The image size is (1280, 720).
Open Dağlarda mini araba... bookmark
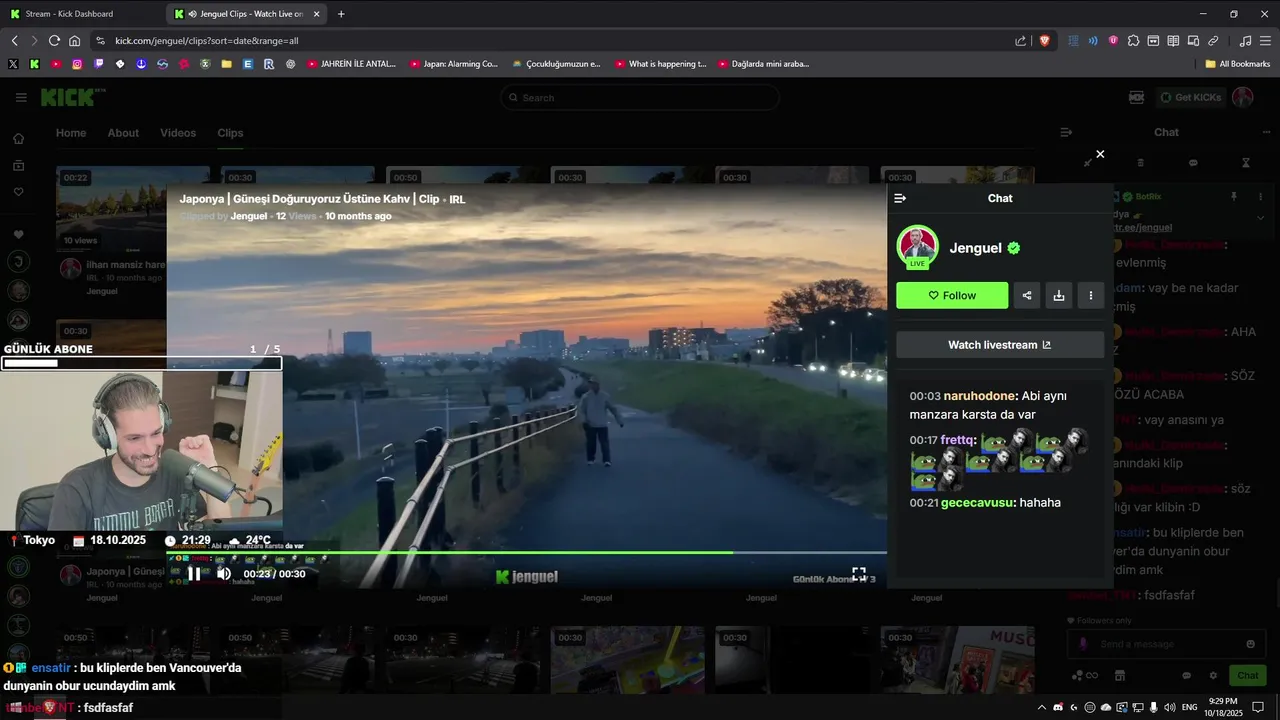[764, 64]
